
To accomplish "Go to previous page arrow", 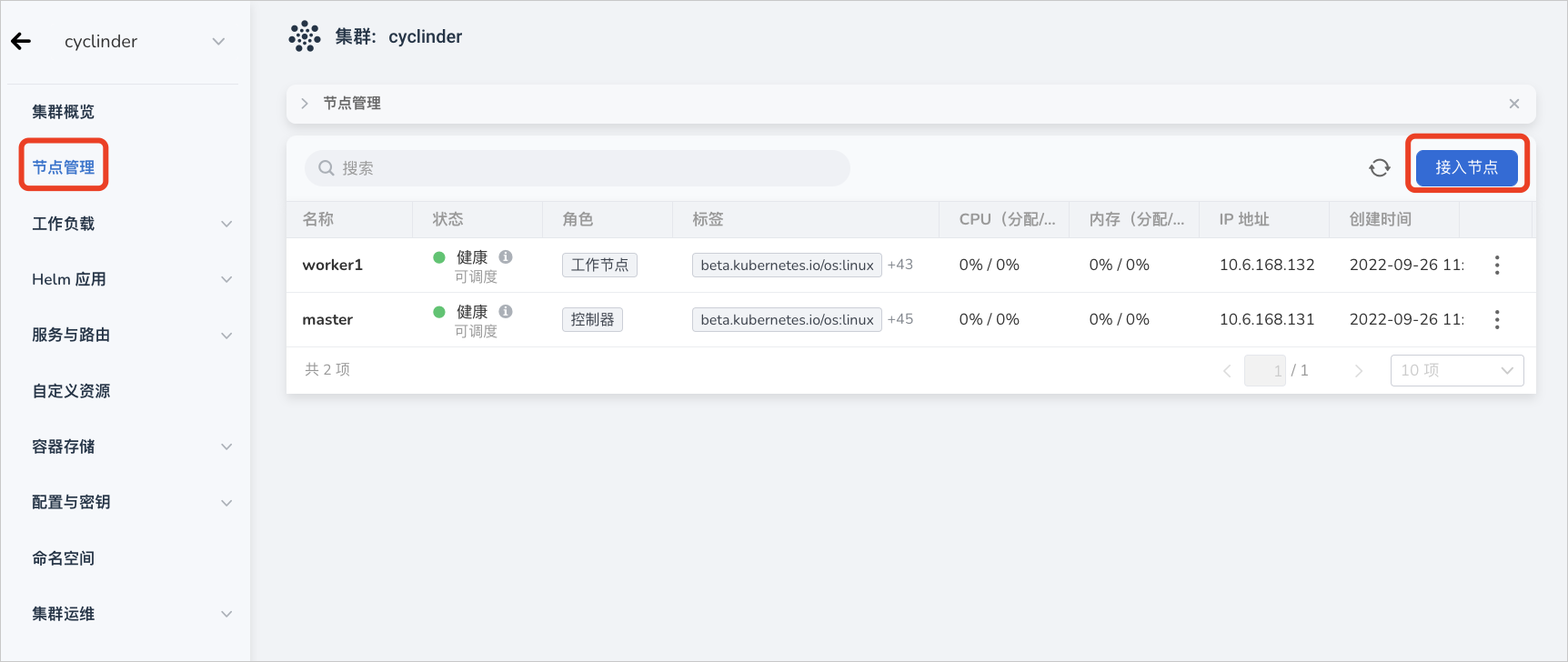I will [x=1227, y=370].
